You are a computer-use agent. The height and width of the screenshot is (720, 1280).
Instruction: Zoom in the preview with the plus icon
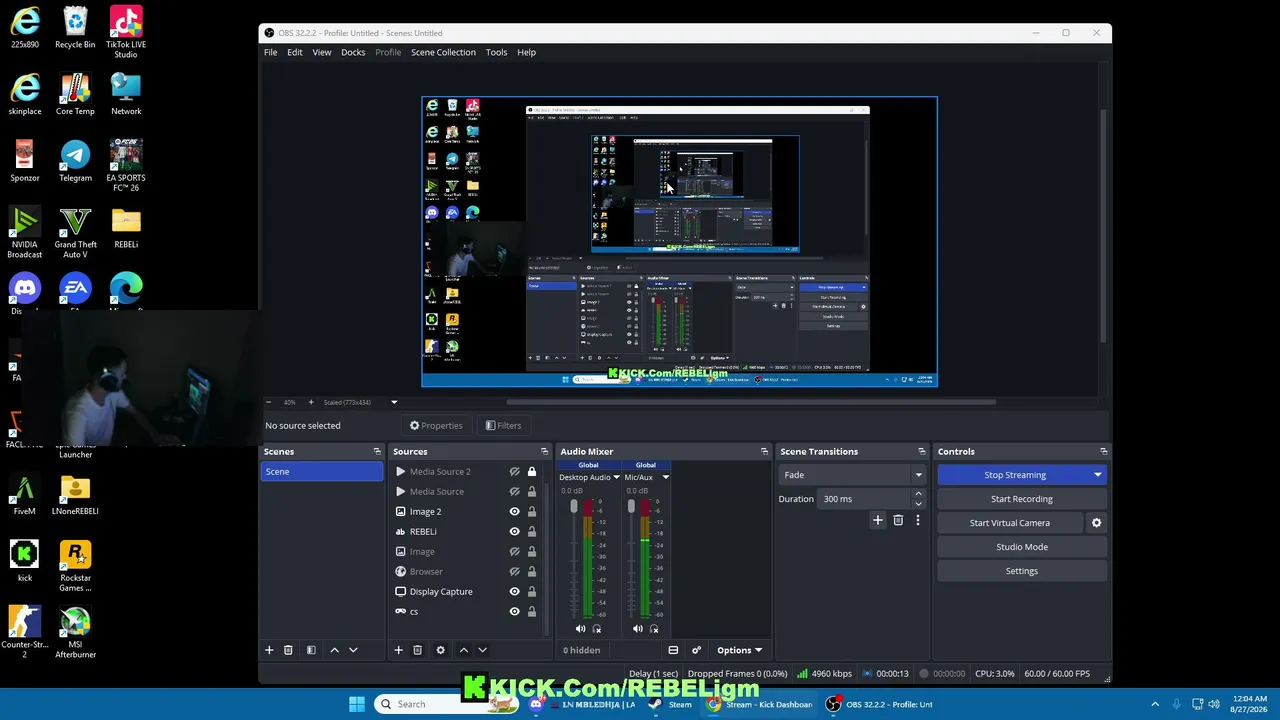[x=310, y=402]
